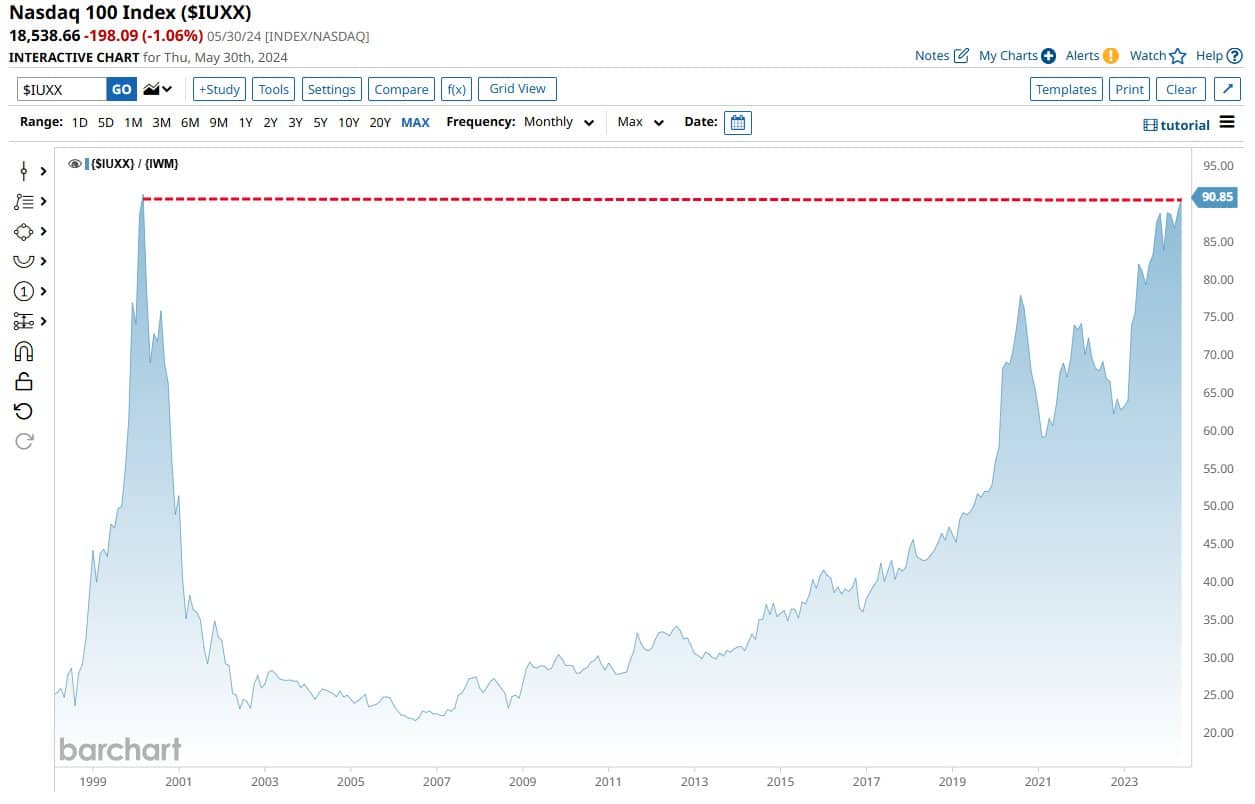Click the My Charts plus icon
The width and height of the screenshot is (1255, 804).
pyautogui.click(x=1048, y=56)
